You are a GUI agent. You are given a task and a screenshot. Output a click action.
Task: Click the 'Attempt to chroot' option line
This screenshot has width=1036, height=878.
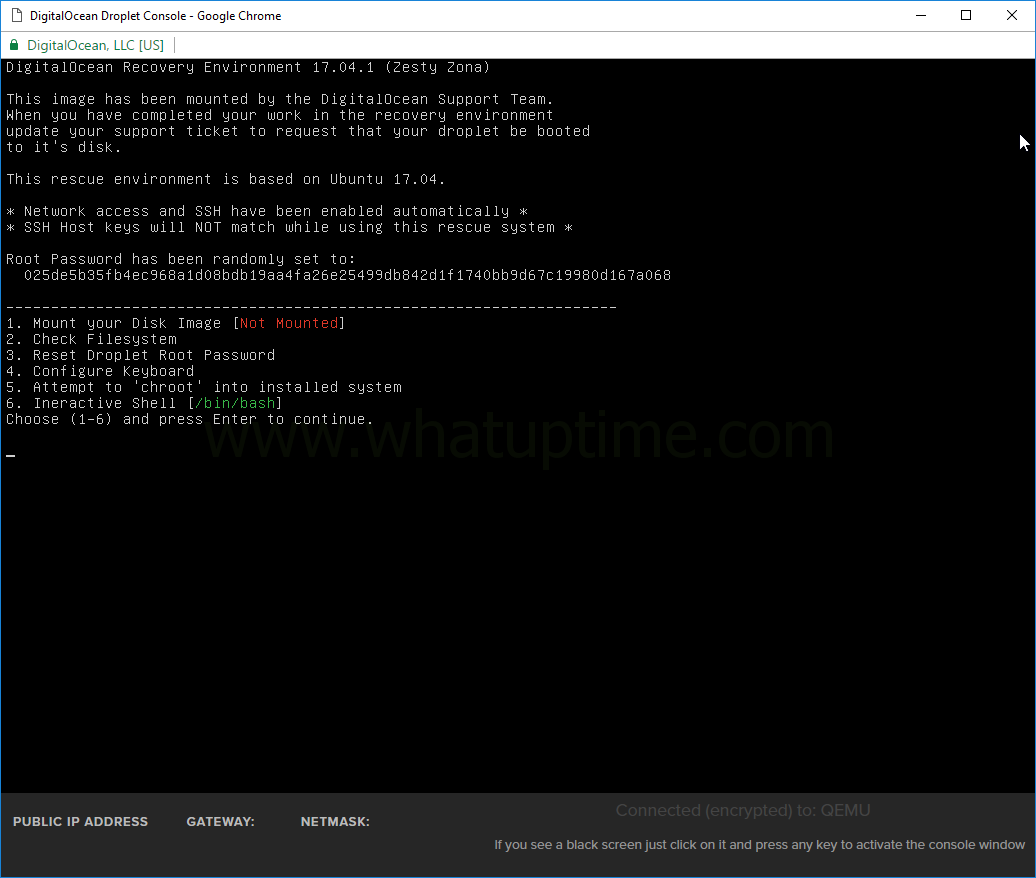[x=204, y=387]
